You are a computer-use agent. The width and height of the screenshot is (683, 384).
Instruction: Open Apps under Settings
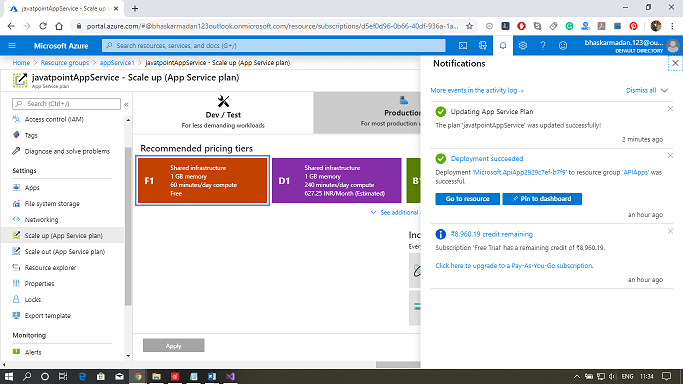32,188
